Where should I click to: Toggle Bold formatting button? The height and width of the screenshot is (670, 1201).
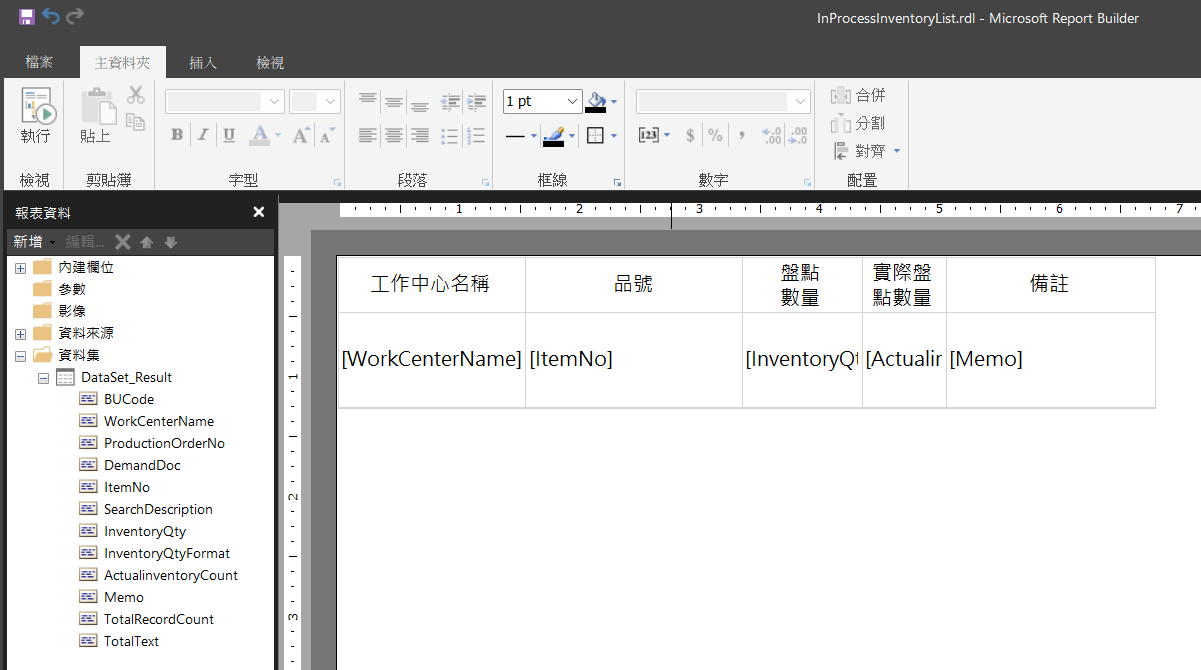click(177, 135)
